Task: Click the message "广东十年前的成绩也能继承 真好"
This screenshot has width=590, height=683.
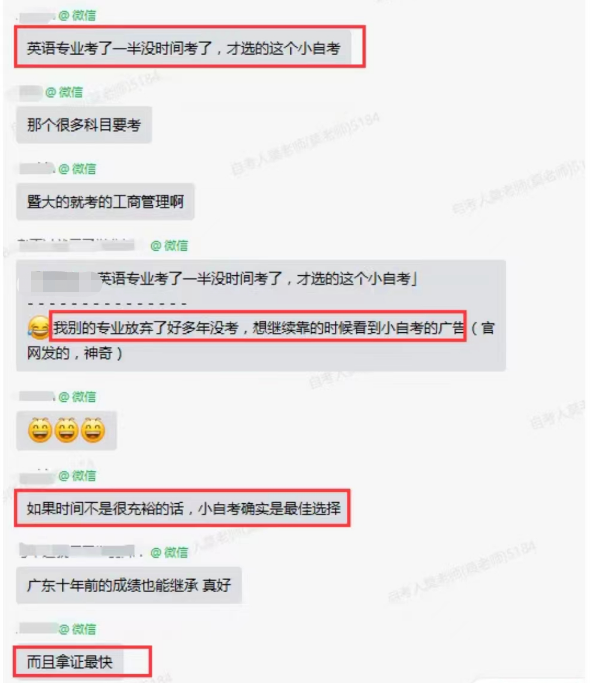Action: [x=129, y=585]
